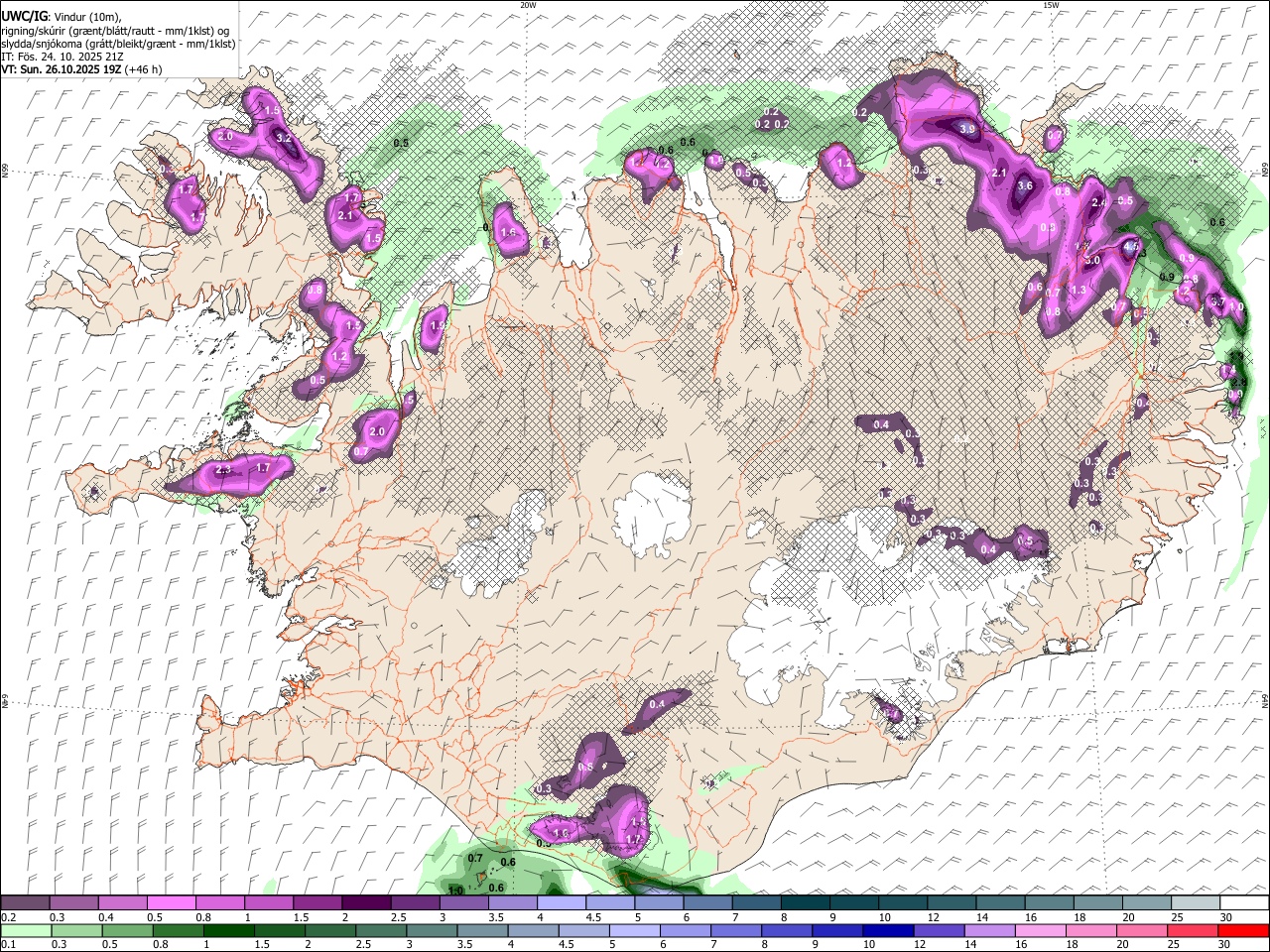Select lower legend swatch labelled 25
Image resolution: width=1270 pixels, height=952 pixels.
click(x=1194, y=931)
